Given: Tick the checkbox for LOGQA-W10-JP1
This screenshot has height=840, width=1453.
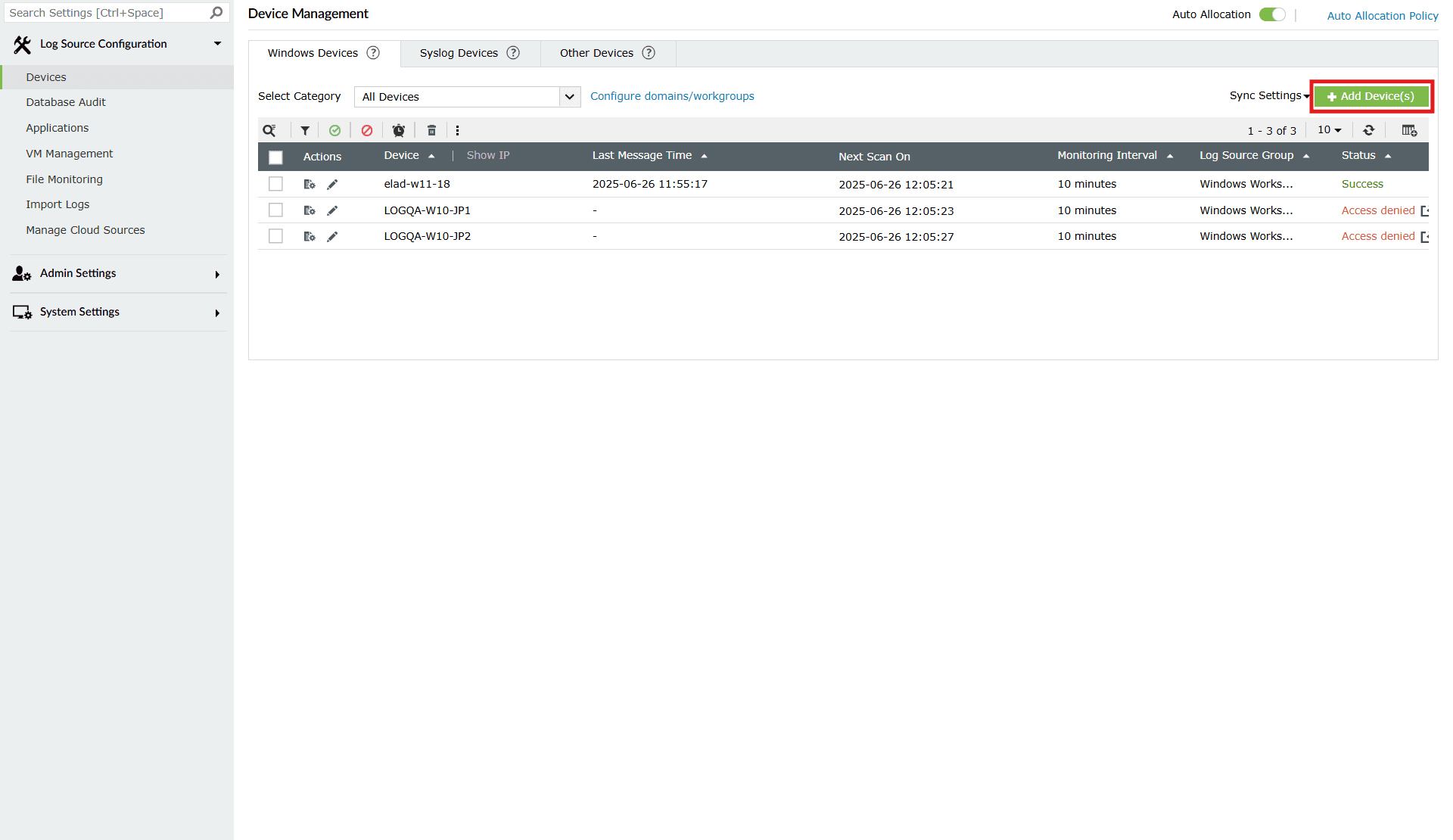Looking at the screenshot, I should tap(275, 210).
